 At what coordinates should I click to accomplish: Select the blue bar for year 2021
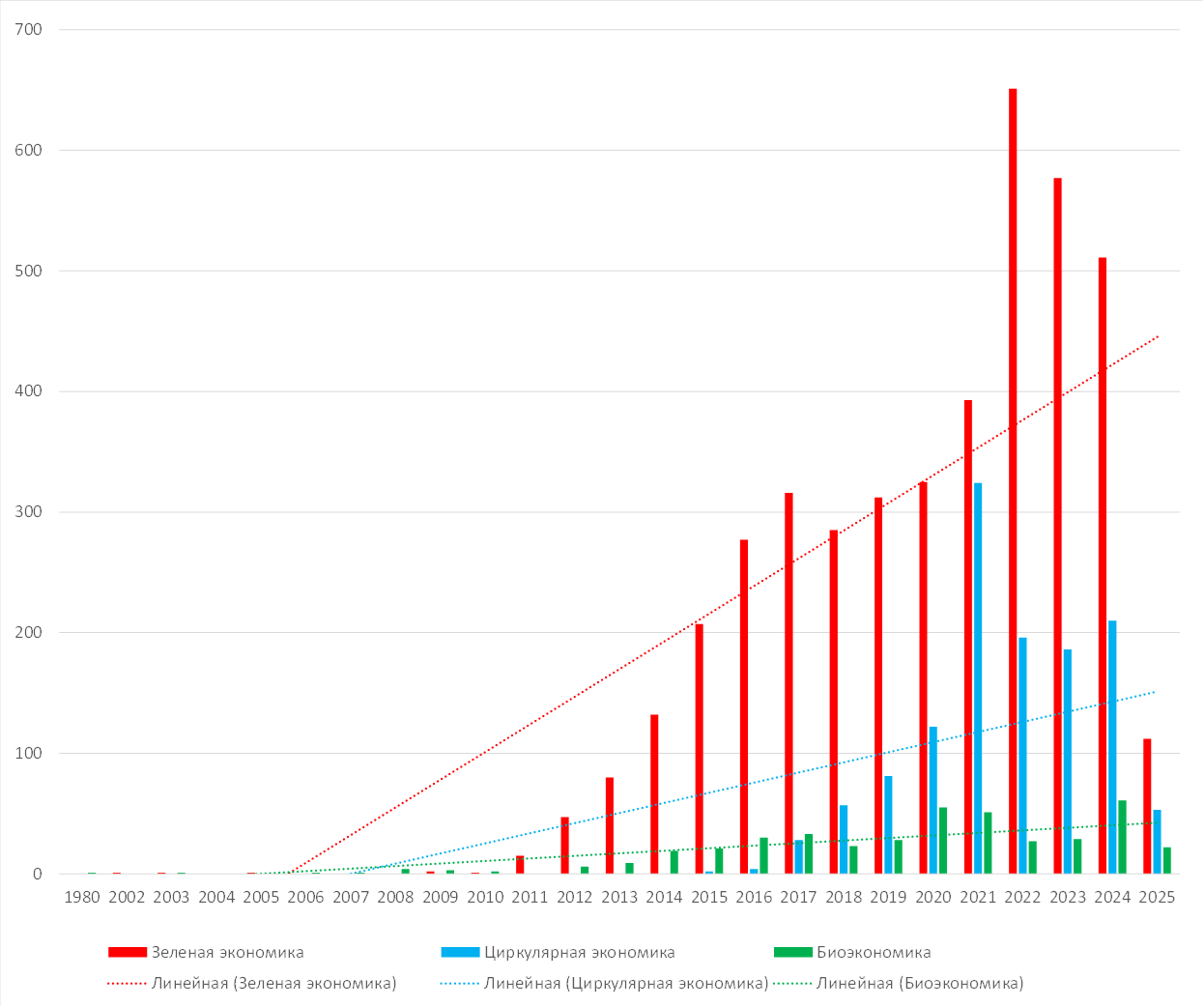tap(978, 678)
